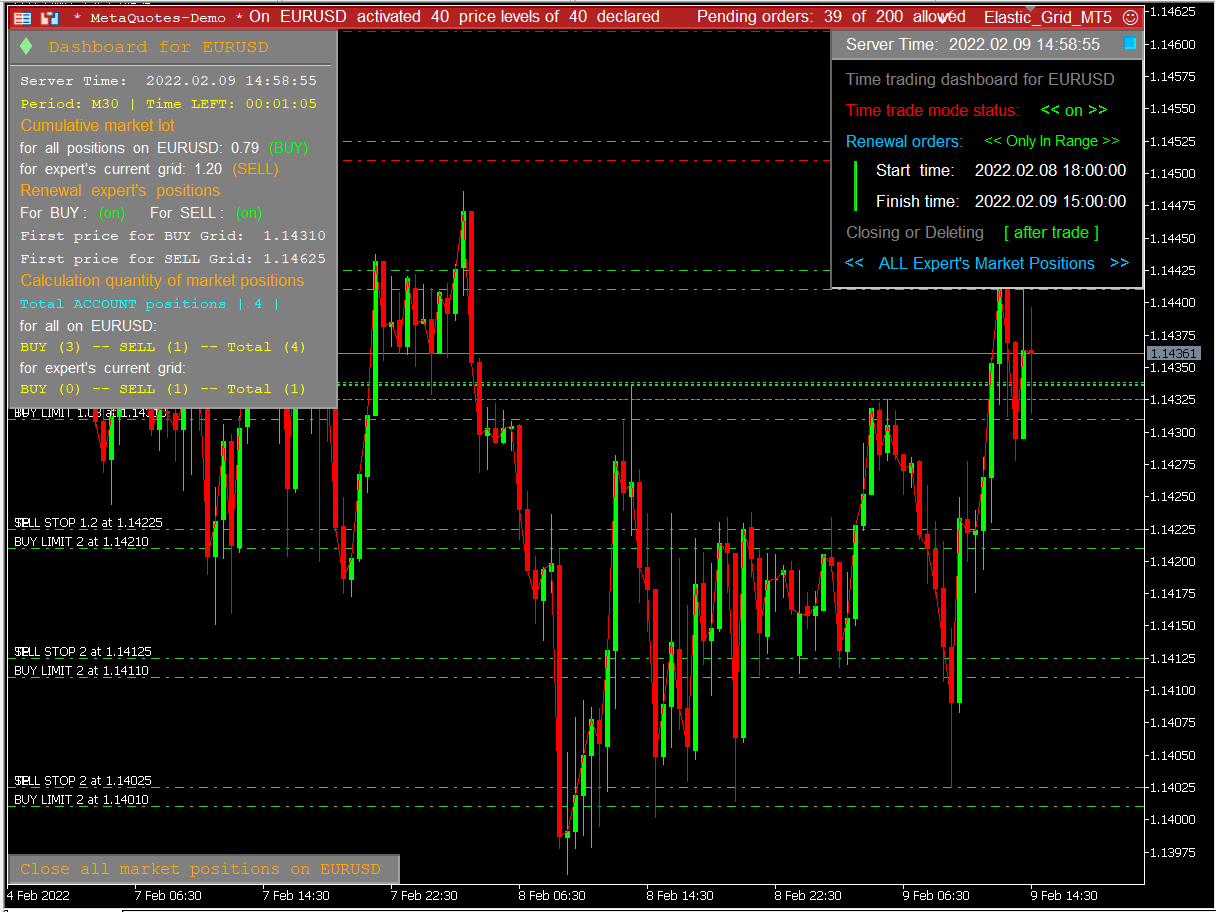Click BUY (3) -- SELL (1) -- Total (4)
Viewport: 1216px width, 912px height.
point(162,347)
